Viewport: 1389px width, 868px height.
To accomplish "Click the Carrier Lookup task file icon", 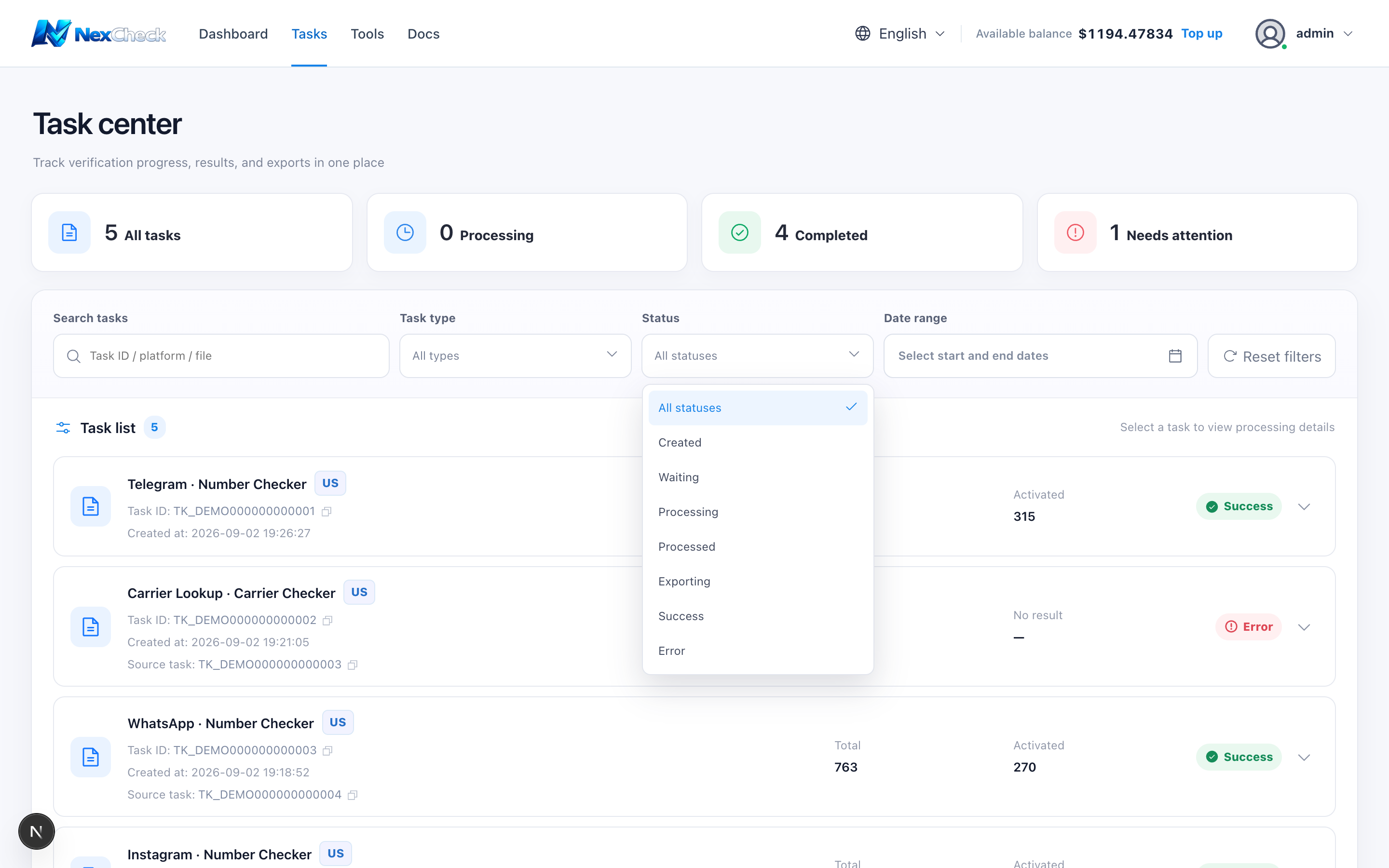I will (91, 627).
